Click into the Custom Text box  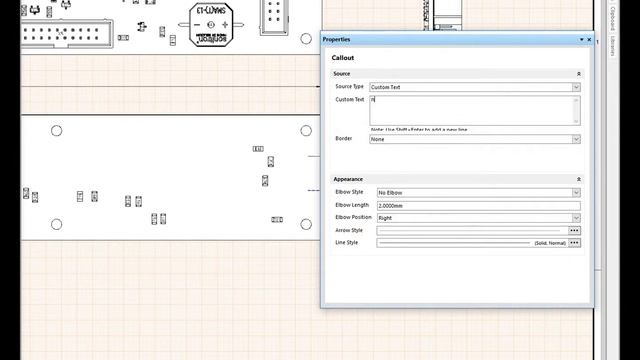tap(471, 111)
